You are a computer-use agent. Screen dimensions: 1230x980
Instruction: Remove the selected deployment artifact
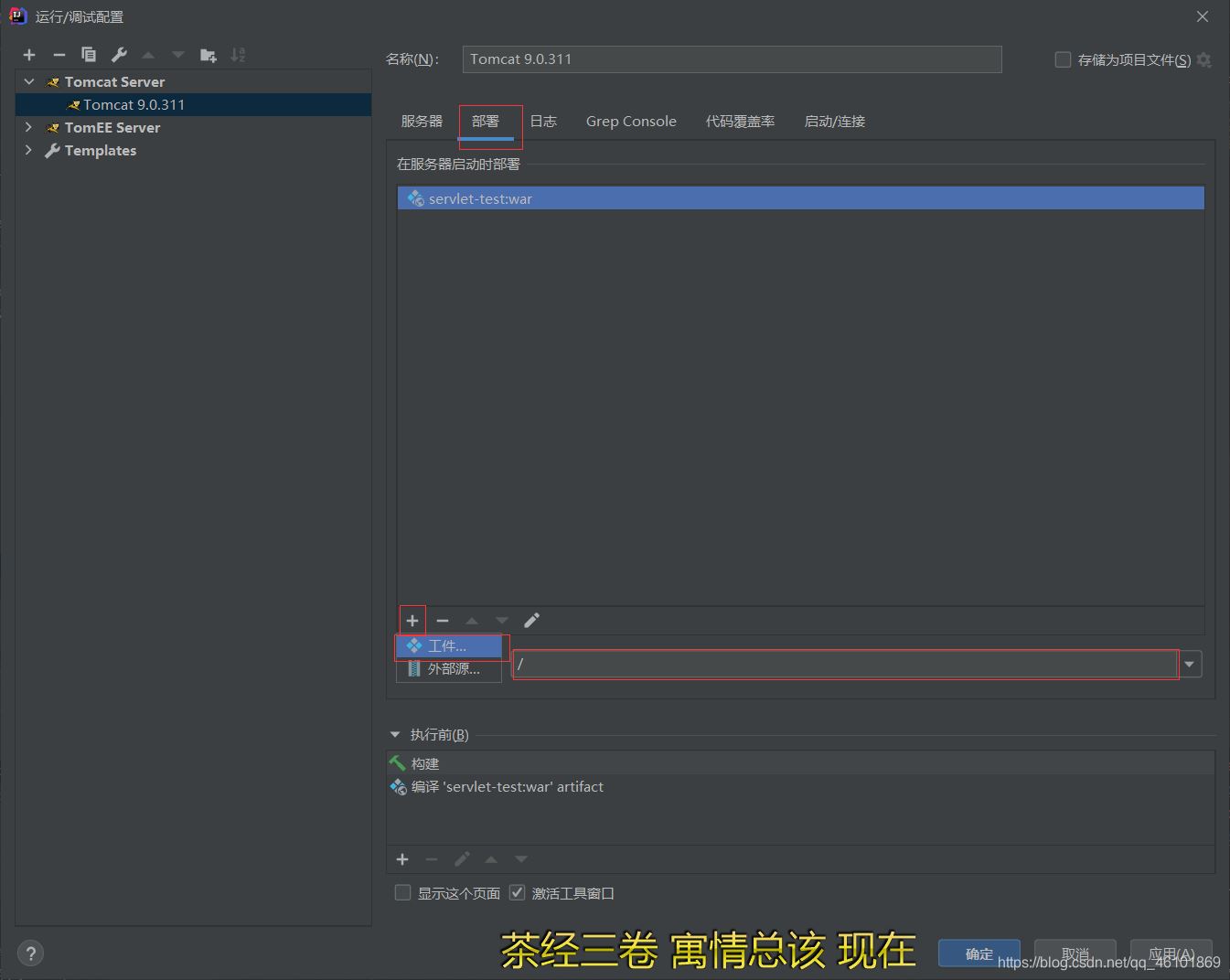(443, 621)
